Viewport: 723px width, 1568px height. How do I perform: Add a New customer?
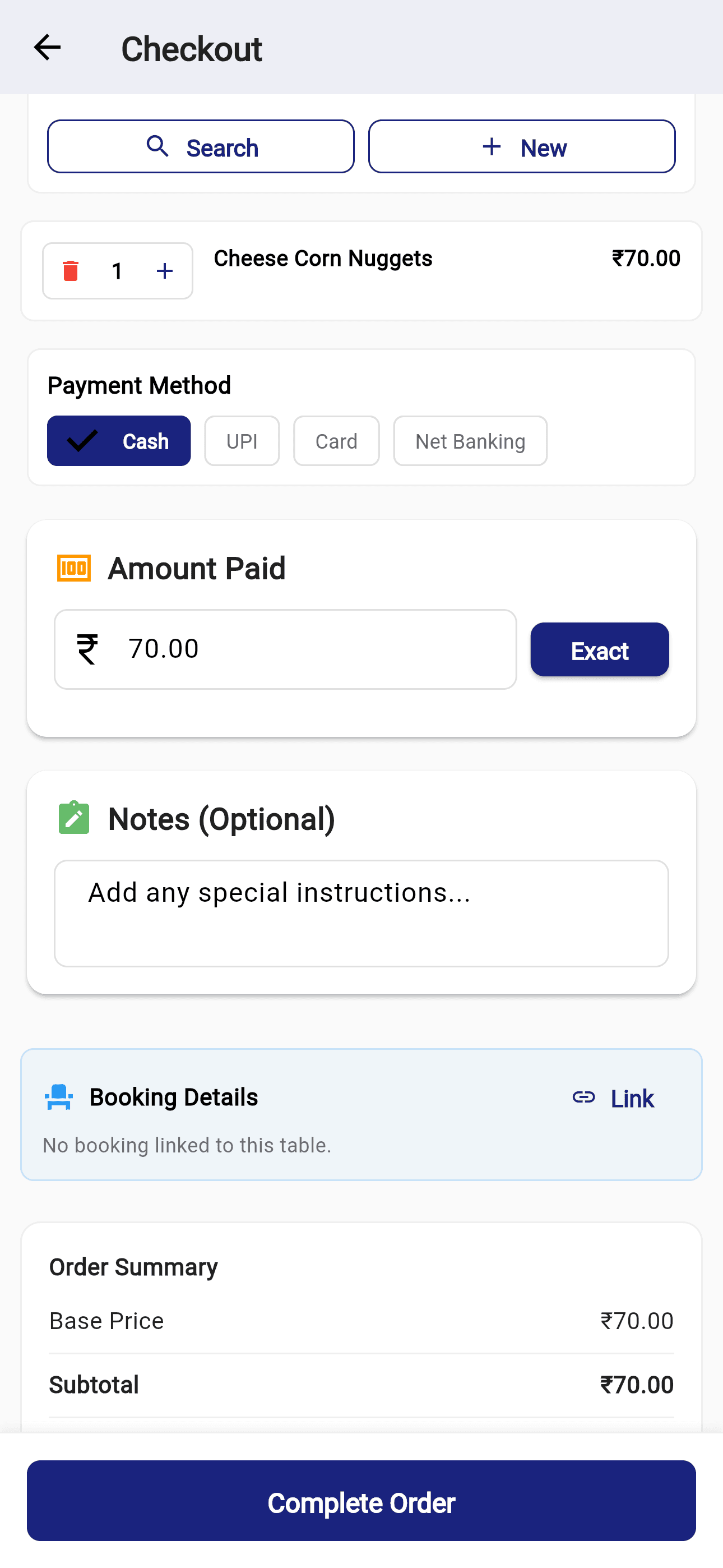point(522,147)
